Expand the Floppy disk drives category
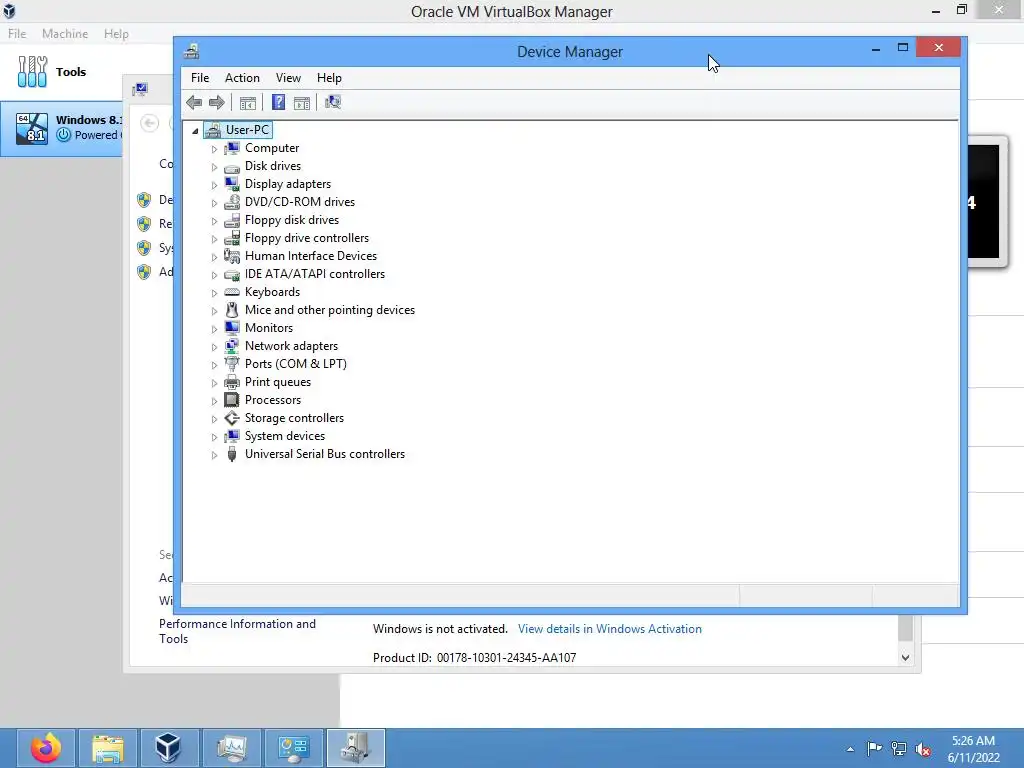 (214, 221)
